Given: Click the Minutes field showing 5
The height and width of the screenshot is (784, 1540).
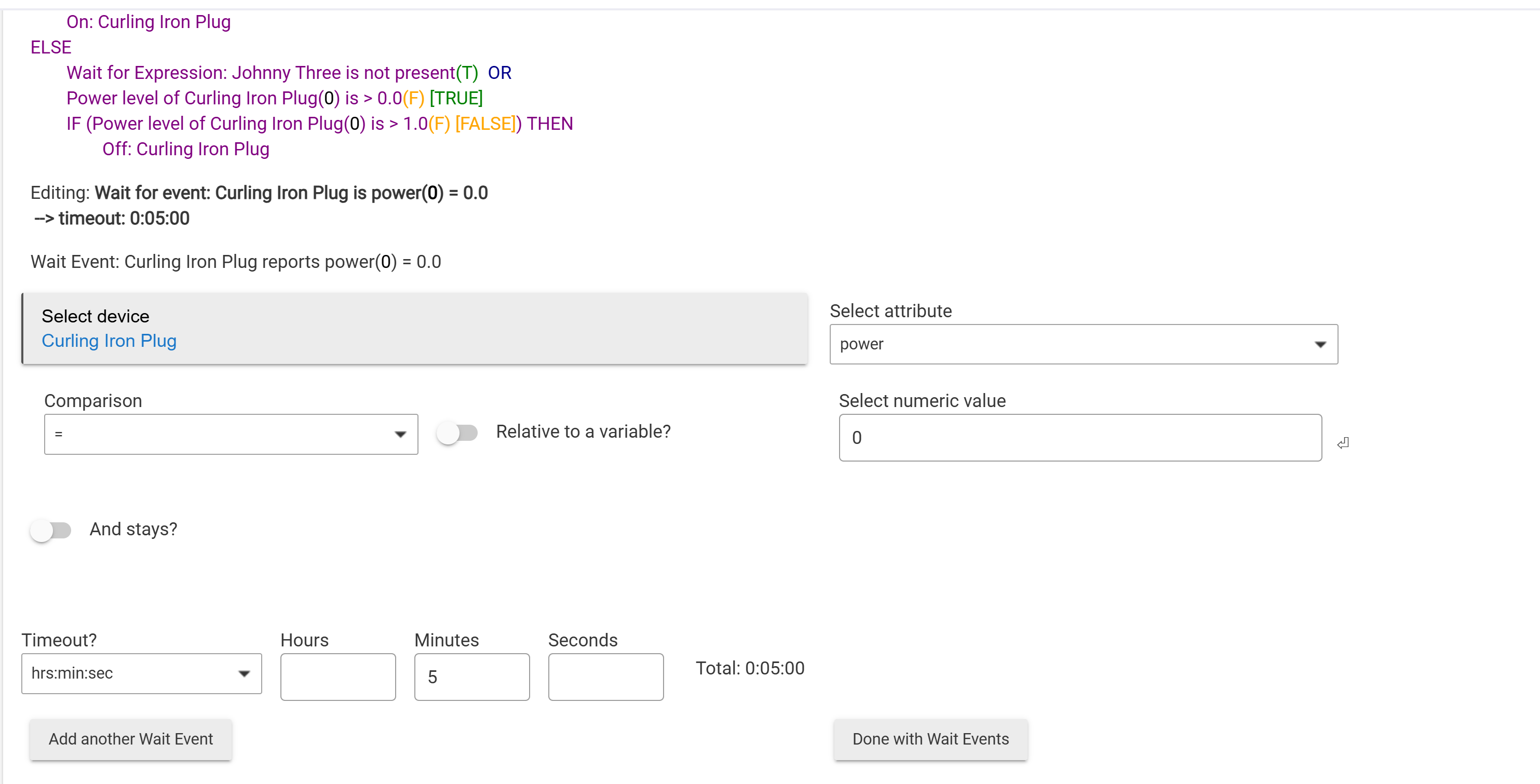Looking at the screenshot, I should click(471, 677).
